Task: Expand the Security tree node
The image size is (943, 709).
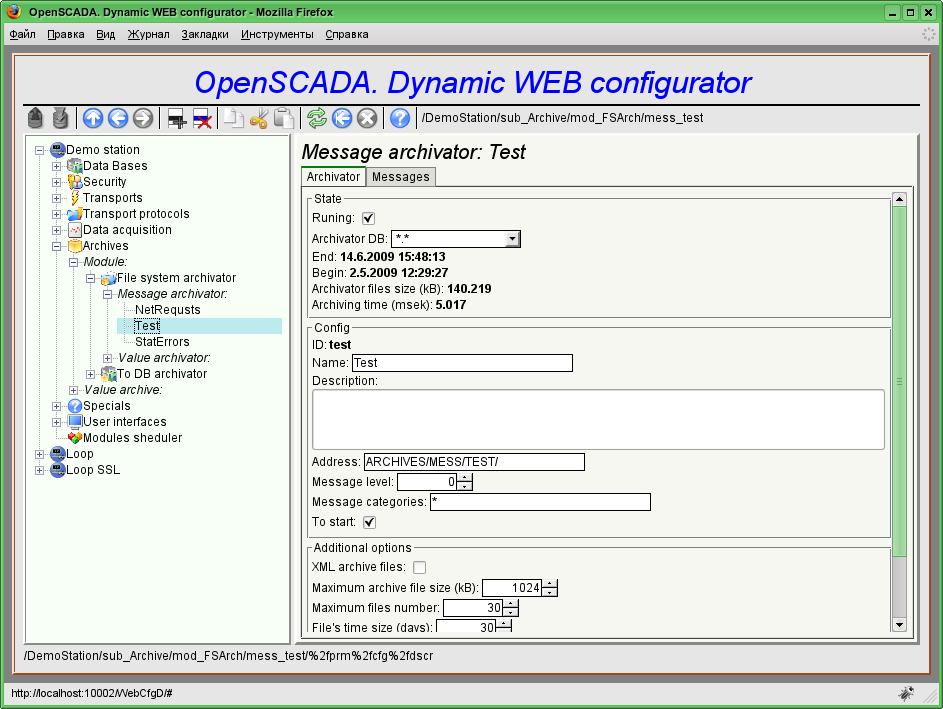Action: click(57, 182)
